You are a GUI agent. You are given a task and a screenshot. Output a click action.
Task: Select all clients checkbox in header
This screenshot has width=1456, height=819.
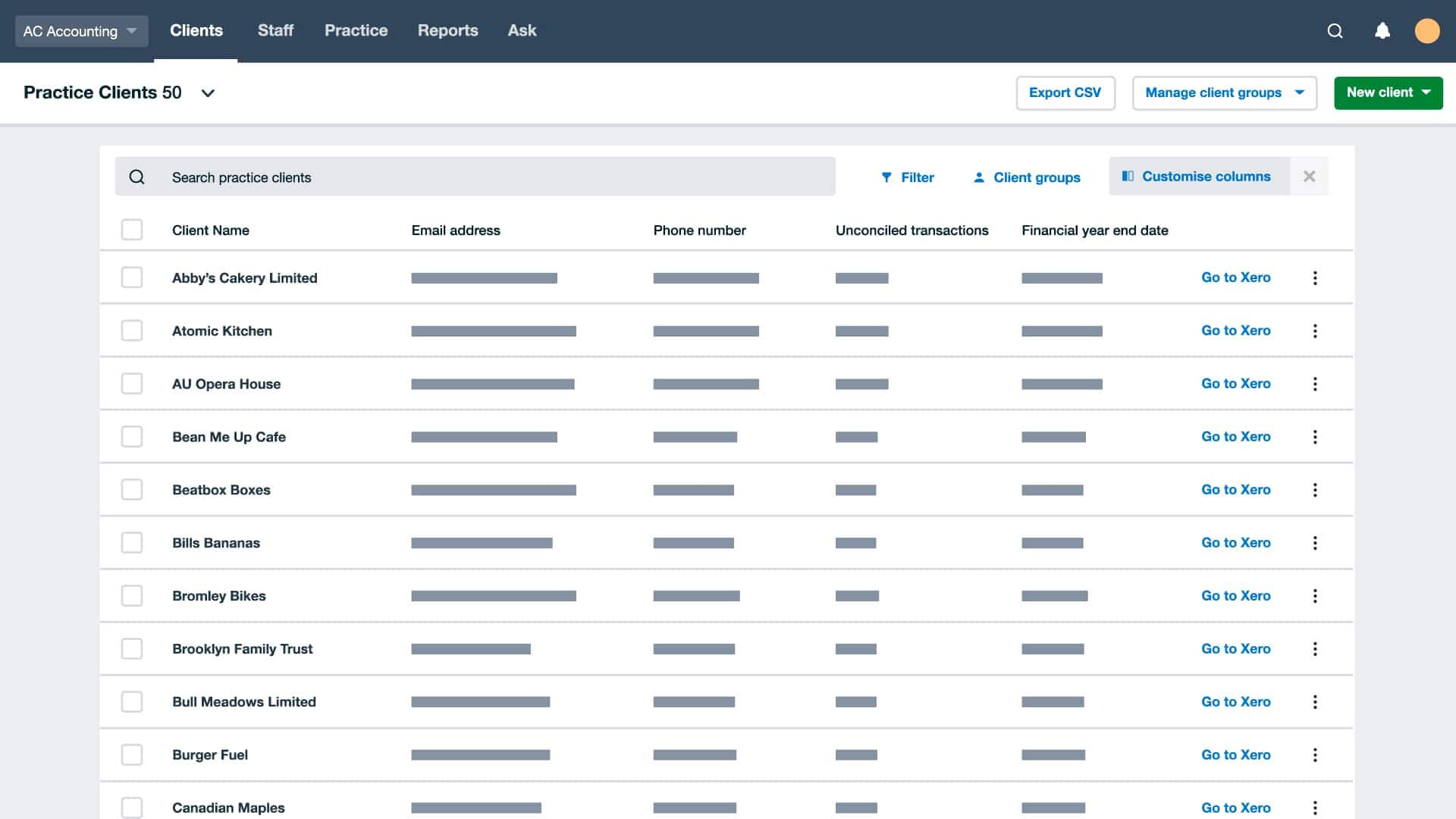point(132,229)
